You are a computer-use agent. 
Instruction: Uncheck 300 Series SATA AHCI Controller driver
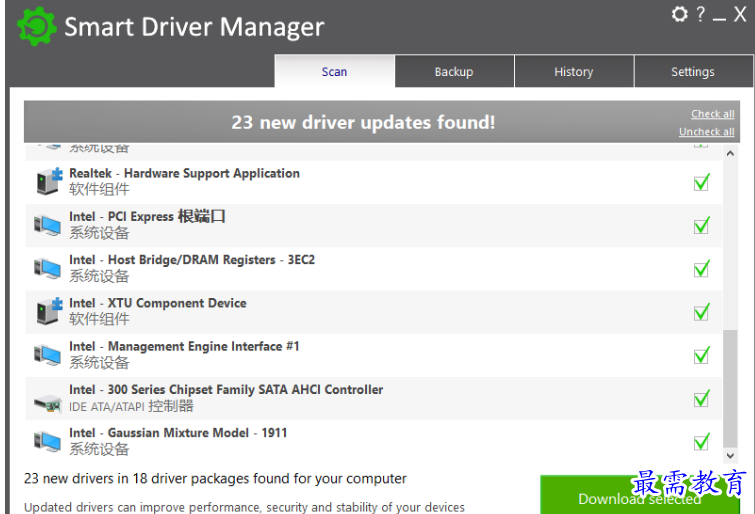[x=702, y=398]
